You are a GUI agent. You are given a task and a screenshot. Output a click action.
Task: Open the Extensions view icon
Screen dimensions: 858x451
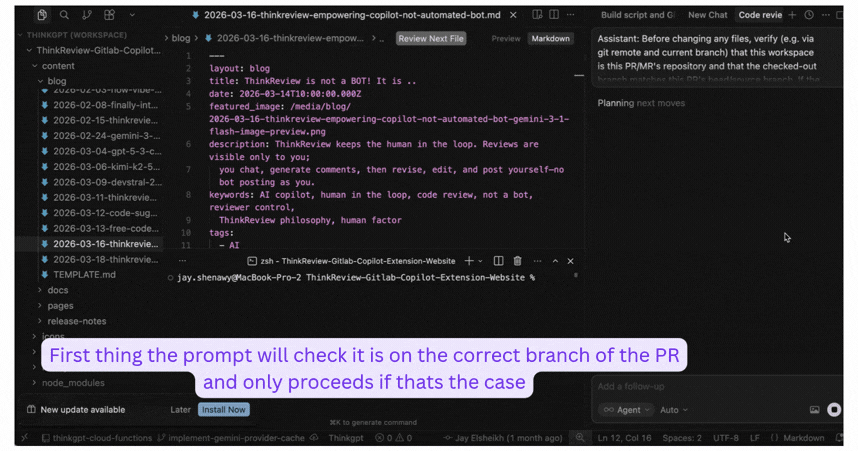(x=109, y=15)
